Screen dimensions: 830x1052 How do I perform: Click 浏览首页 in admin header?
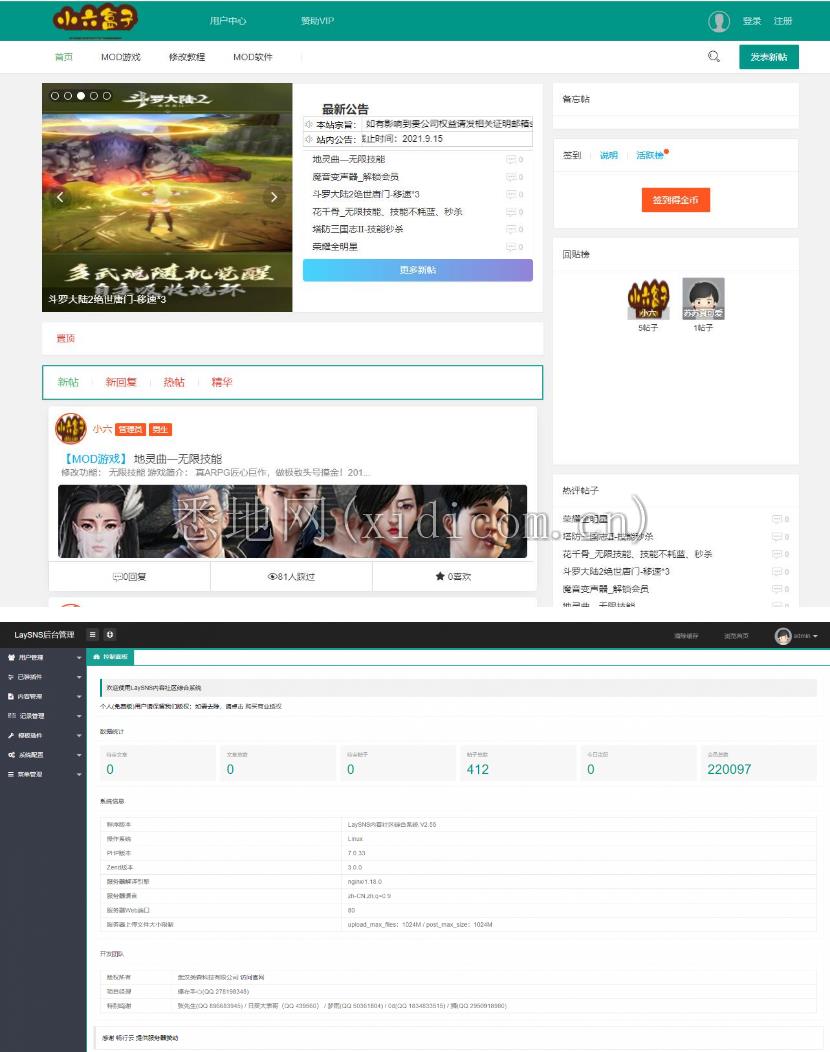click(736, 635)
